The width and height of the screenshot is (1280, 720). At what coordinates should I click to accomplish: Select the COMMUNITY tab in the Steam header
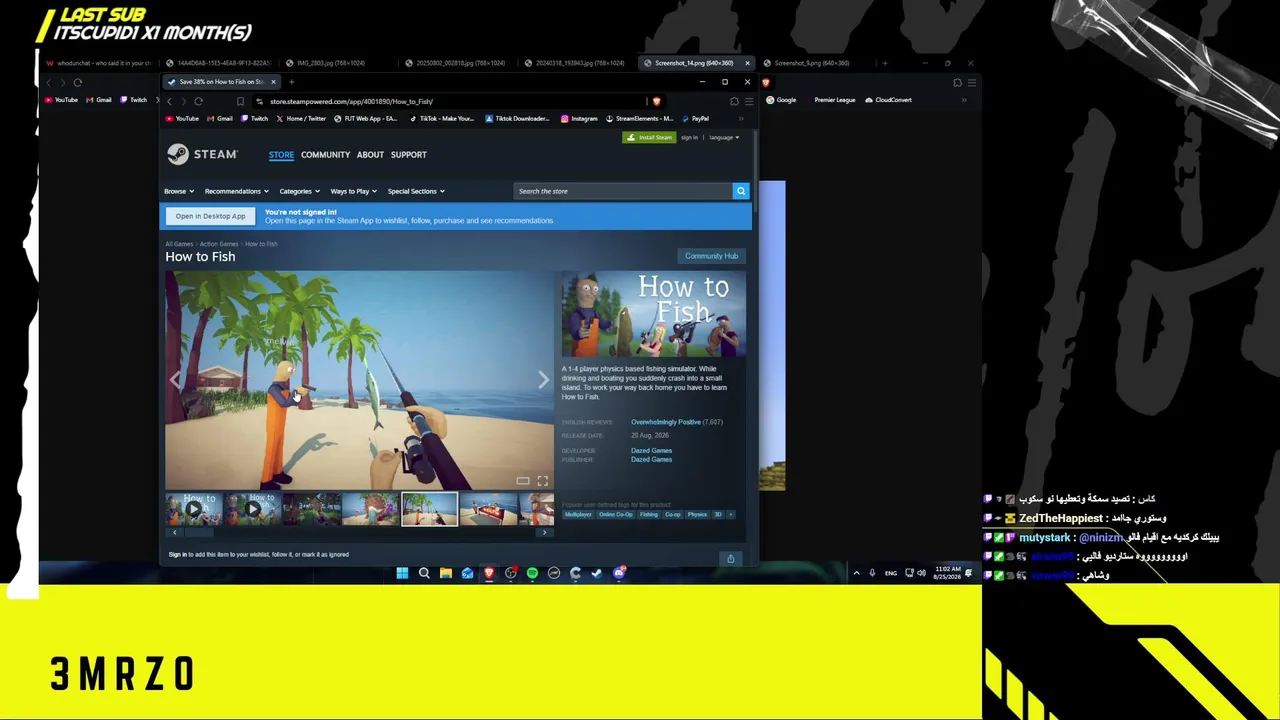(325, 155)
